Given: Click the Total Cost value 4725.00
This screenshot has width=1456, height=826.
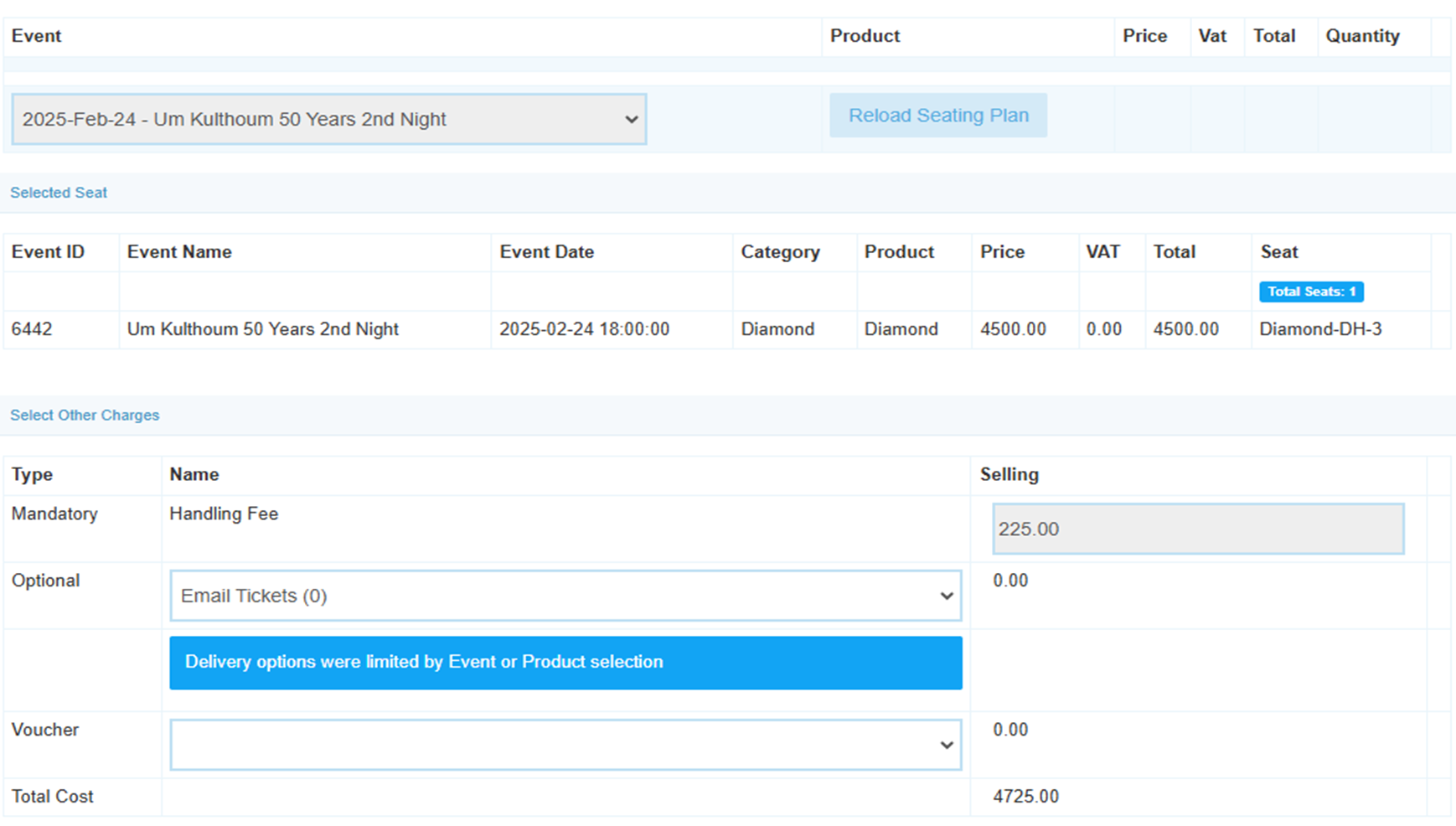Looking at the screenshot, I should pos(1026,797).
